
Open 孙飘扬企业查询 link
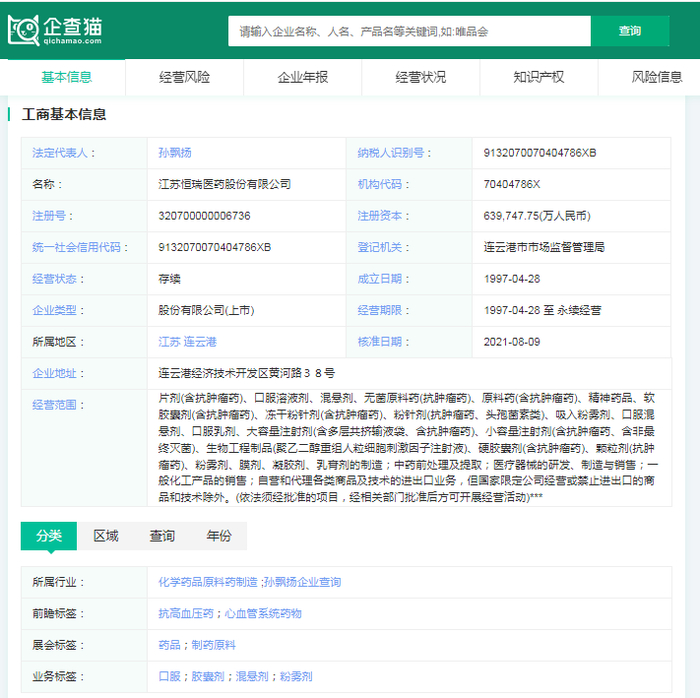coord(302,582)
